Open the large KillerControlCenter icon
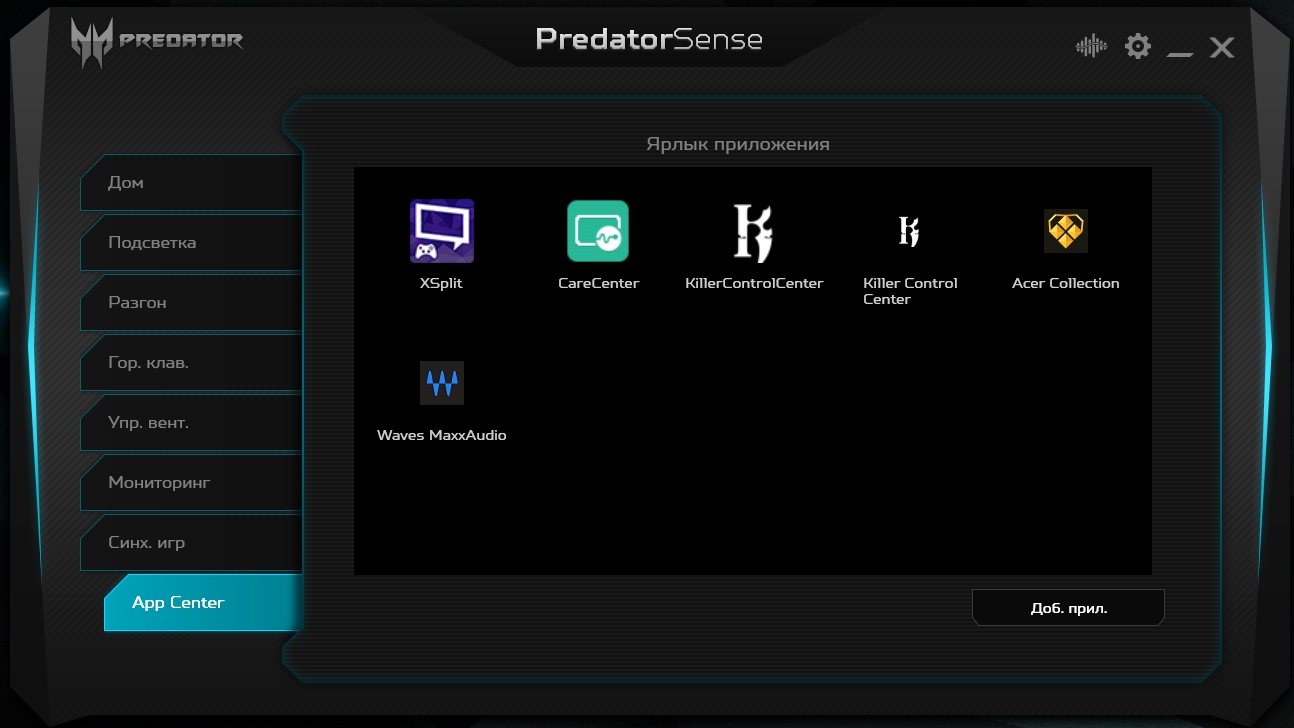The width and height of the screenshot is (1294, 728). click(x=754, y=232)
